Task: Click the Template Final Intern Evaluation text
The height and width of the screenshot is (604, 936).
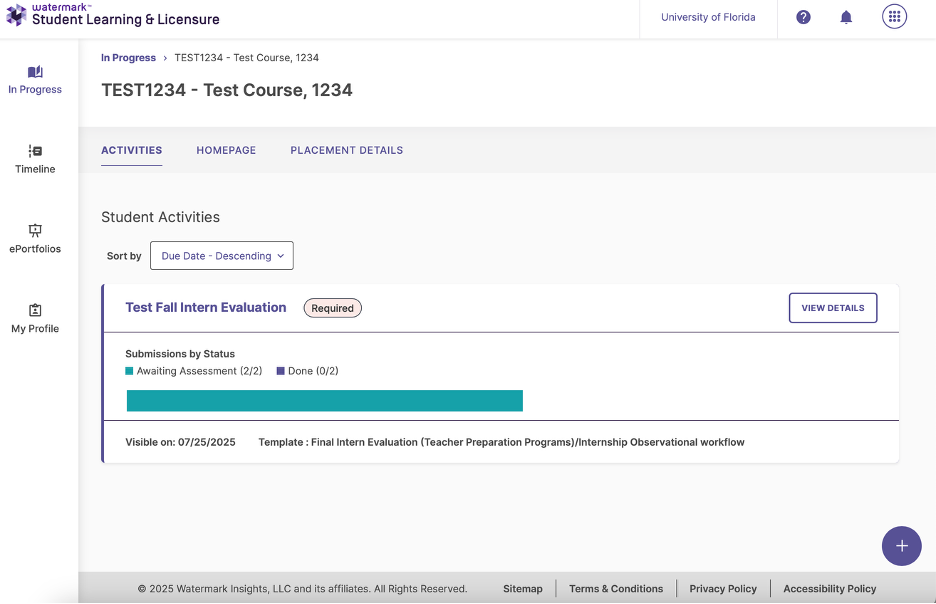Action: click(501, 442)
